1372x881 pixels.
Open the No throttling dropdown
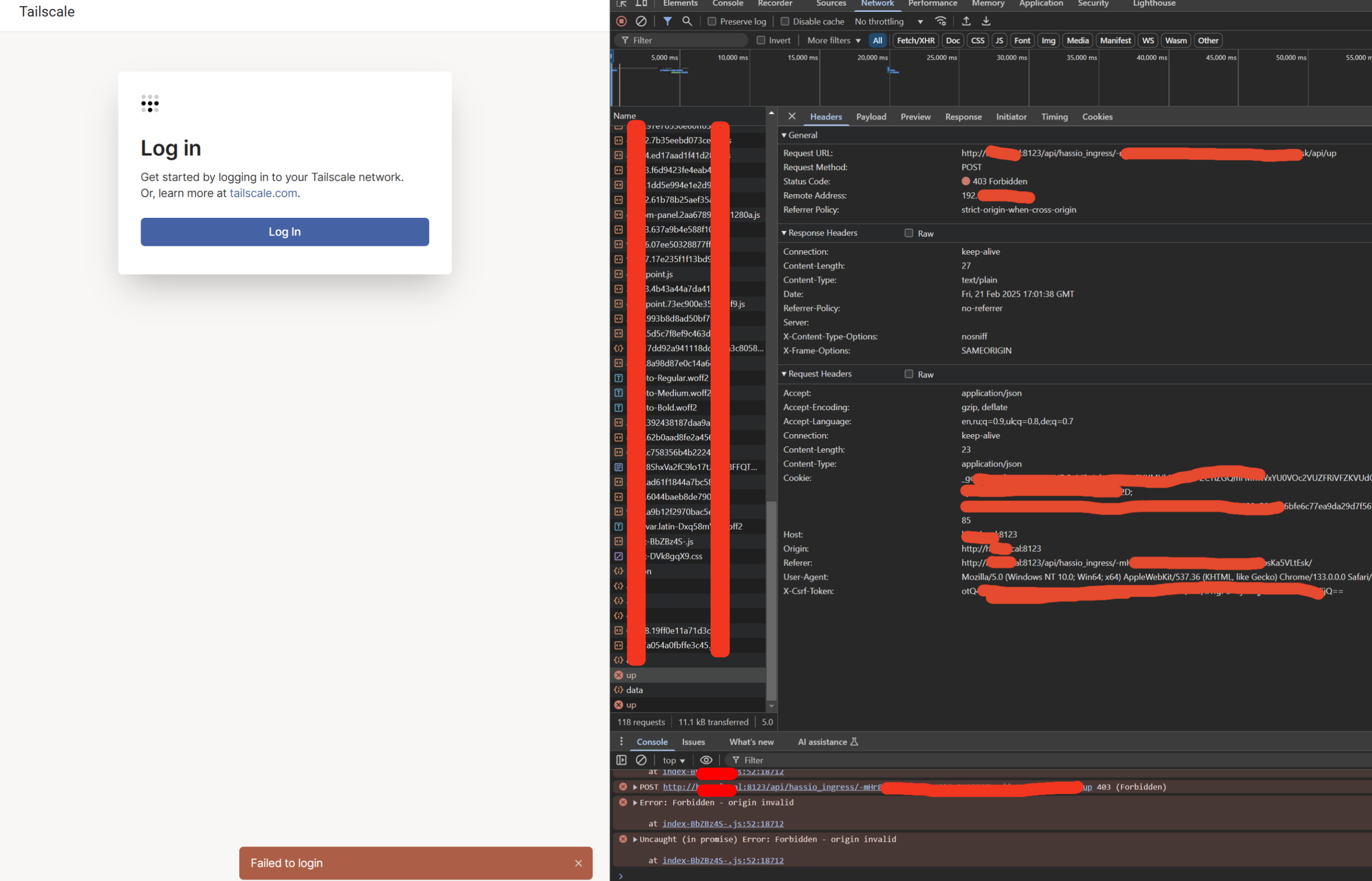pyautogui.click(x=889, y=21)
